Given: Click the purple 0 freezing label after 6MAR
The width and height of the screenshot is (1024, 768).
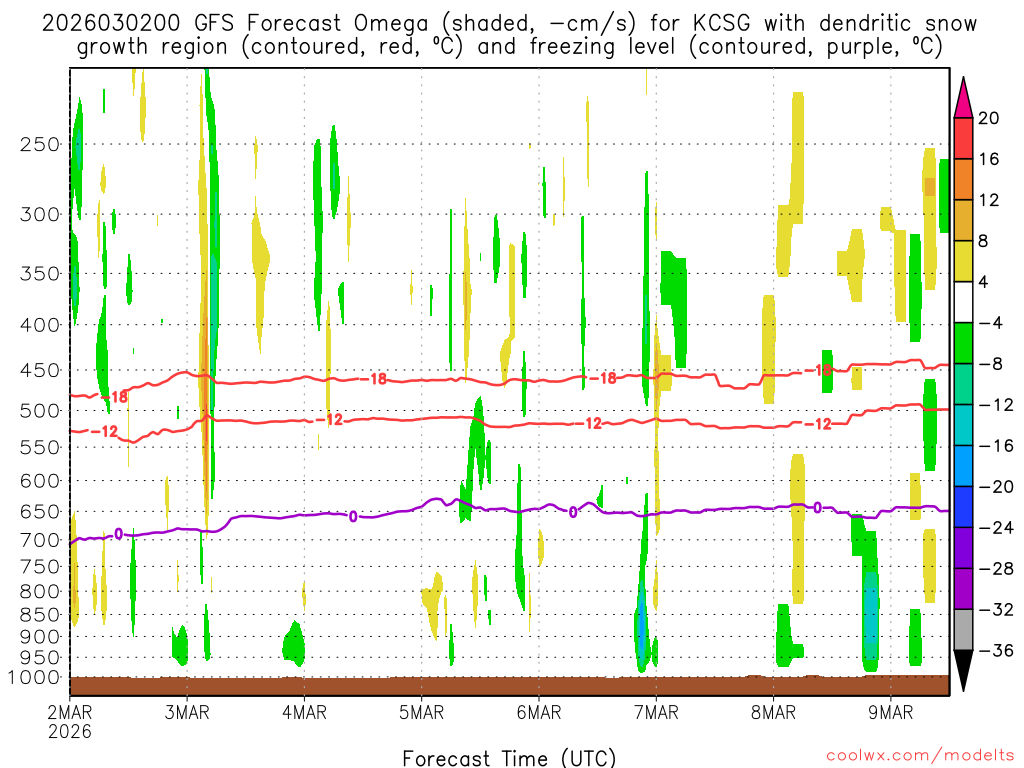Looking at the screenshot, I should tap(573, 512).
